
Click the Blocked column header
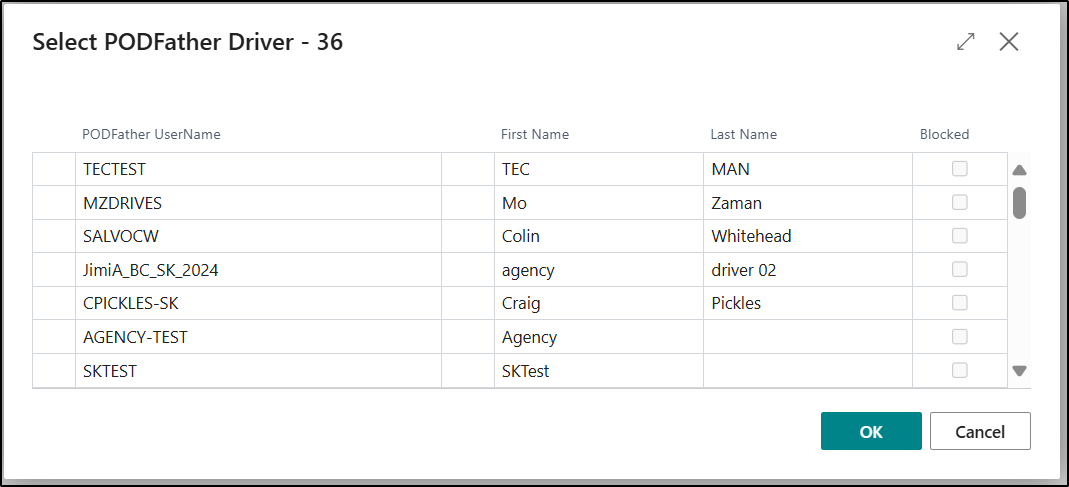click(944, 134)
